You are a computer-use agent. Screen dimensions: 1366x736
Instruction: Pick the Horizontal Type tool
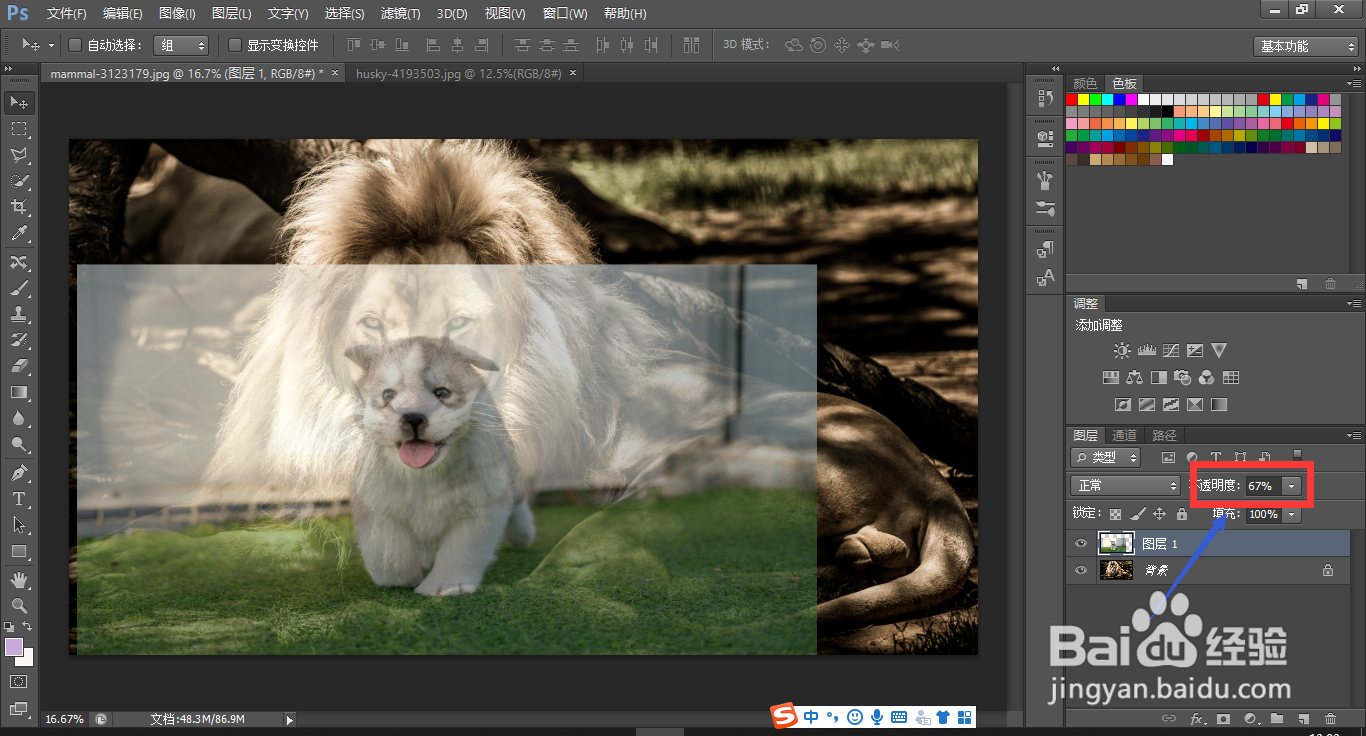coord(18,498)
